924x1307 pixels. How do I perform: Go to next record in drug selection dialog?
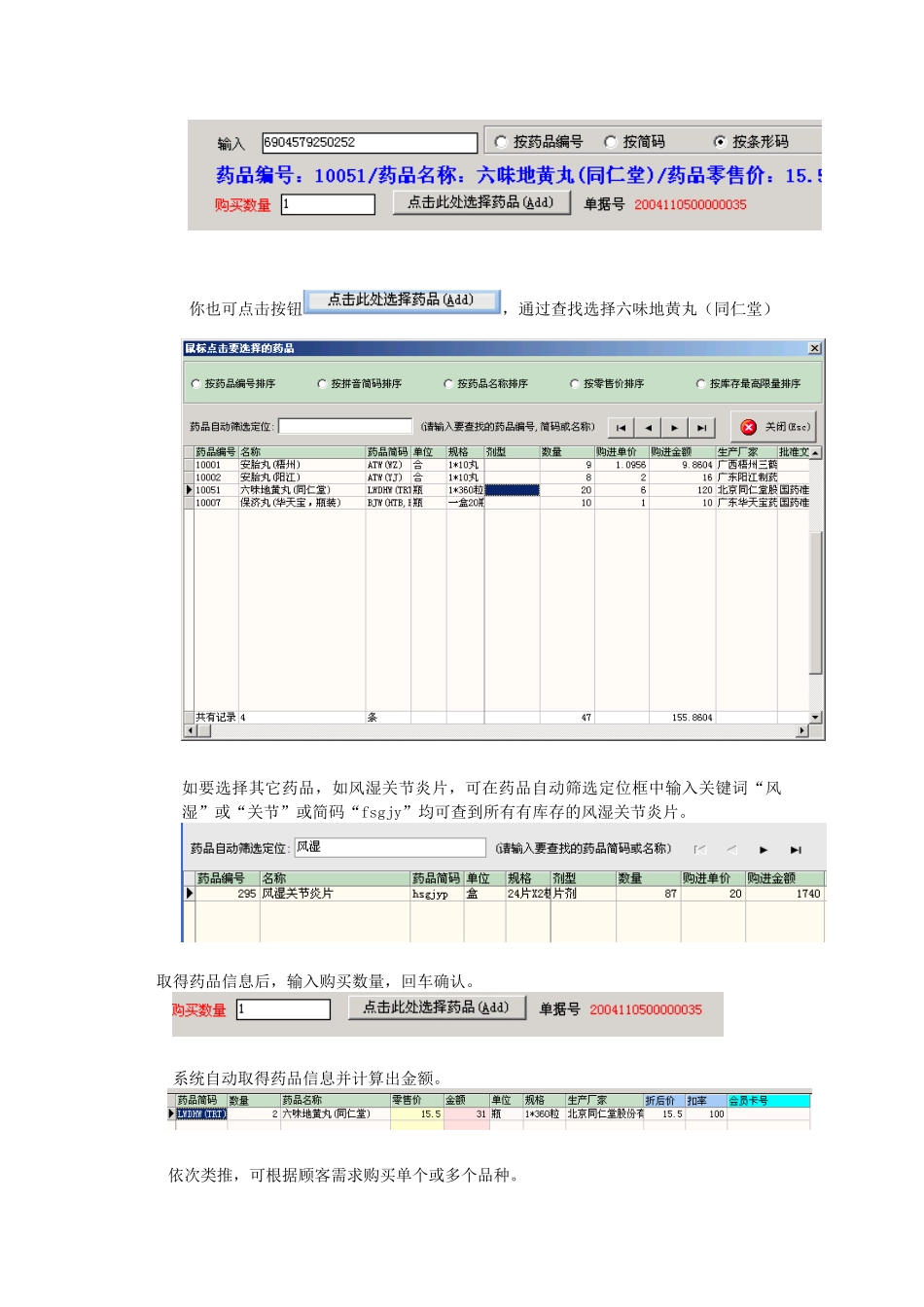click(x=674, y=428)
